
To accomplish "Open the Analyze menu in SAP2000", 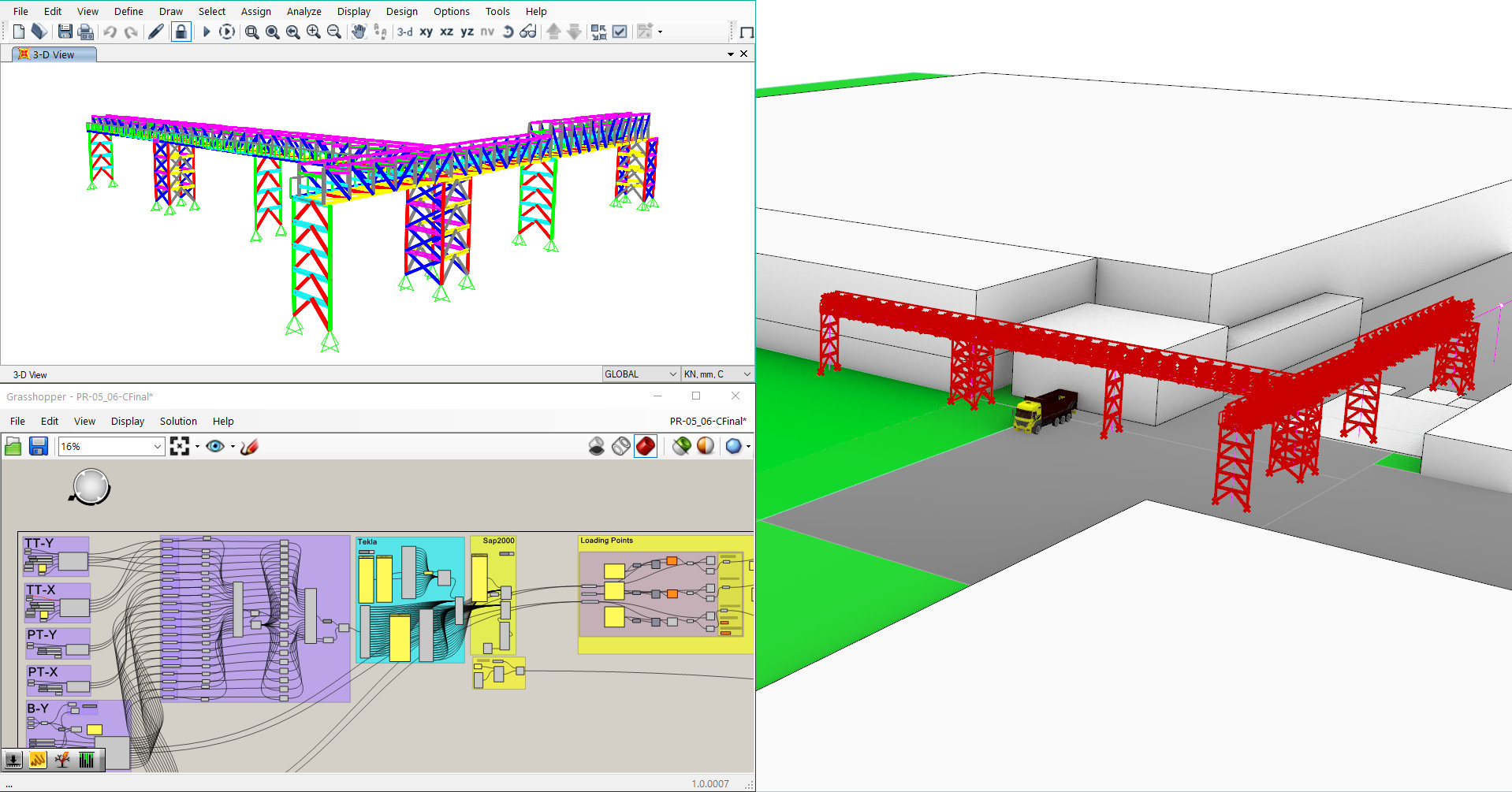I will point(304,11).
